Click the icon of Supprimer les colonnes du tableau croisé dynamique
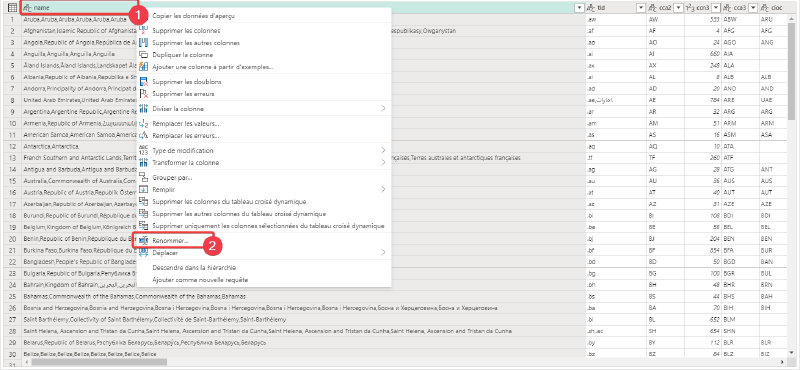The image size is (800, 370). (x=143, y=202)
